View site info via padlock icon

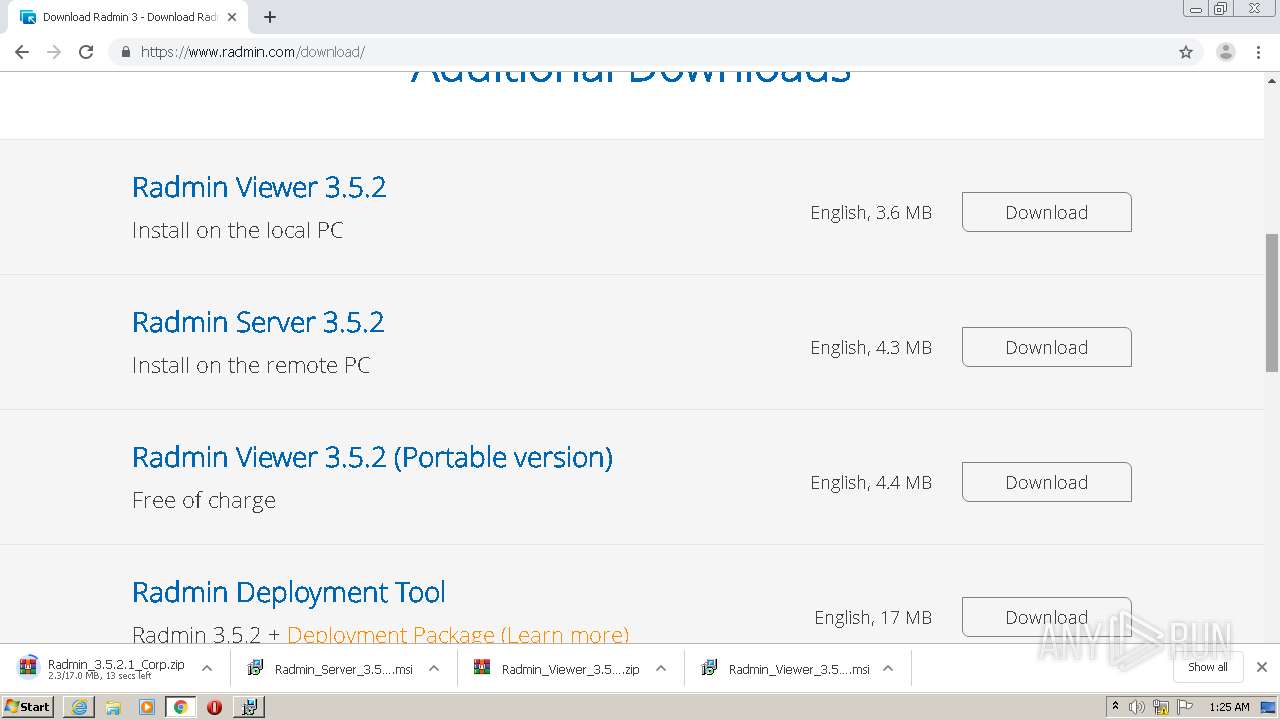[x=125, y=52]
